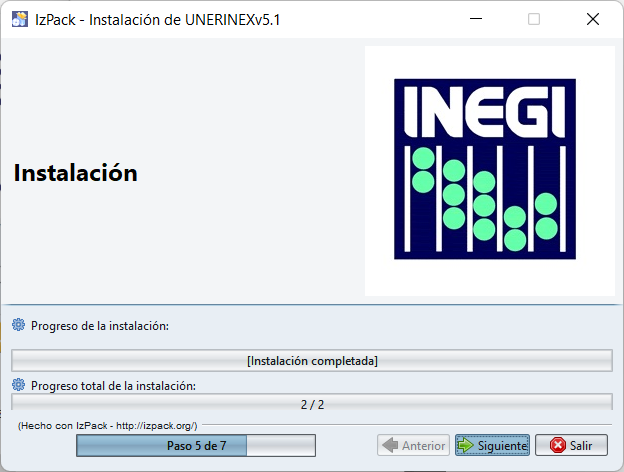Viewport: 624px width, 472px height.
Task: Click the Instalación heading text
Action: point(76,173)
